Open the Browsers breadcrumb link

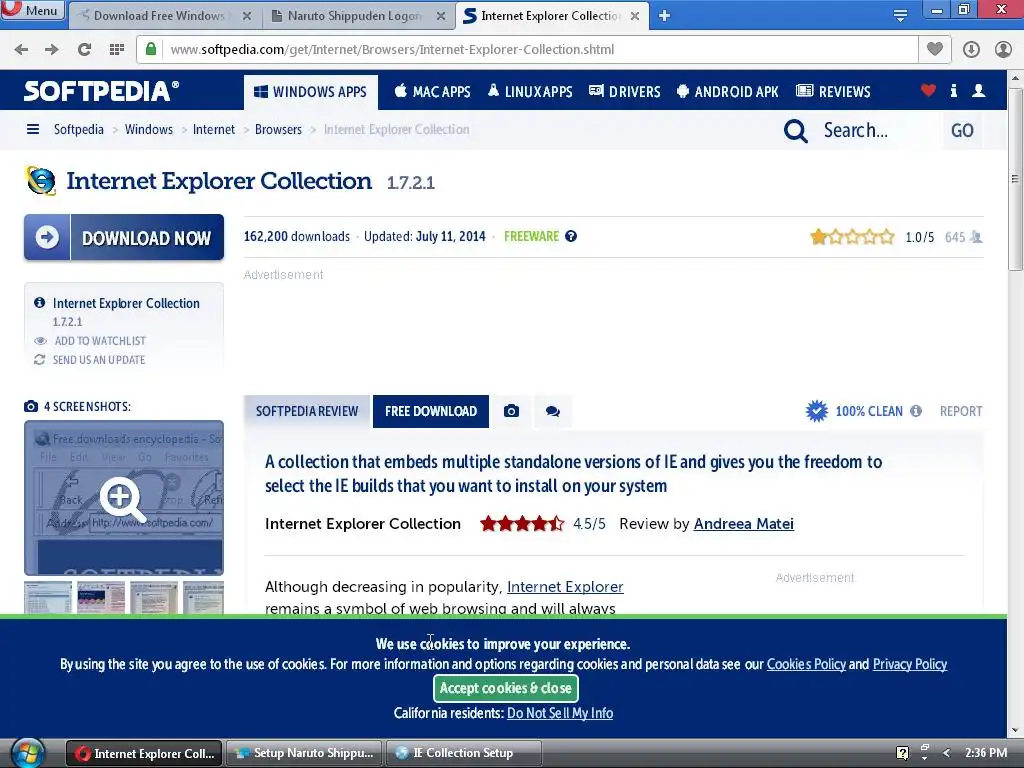278,129
